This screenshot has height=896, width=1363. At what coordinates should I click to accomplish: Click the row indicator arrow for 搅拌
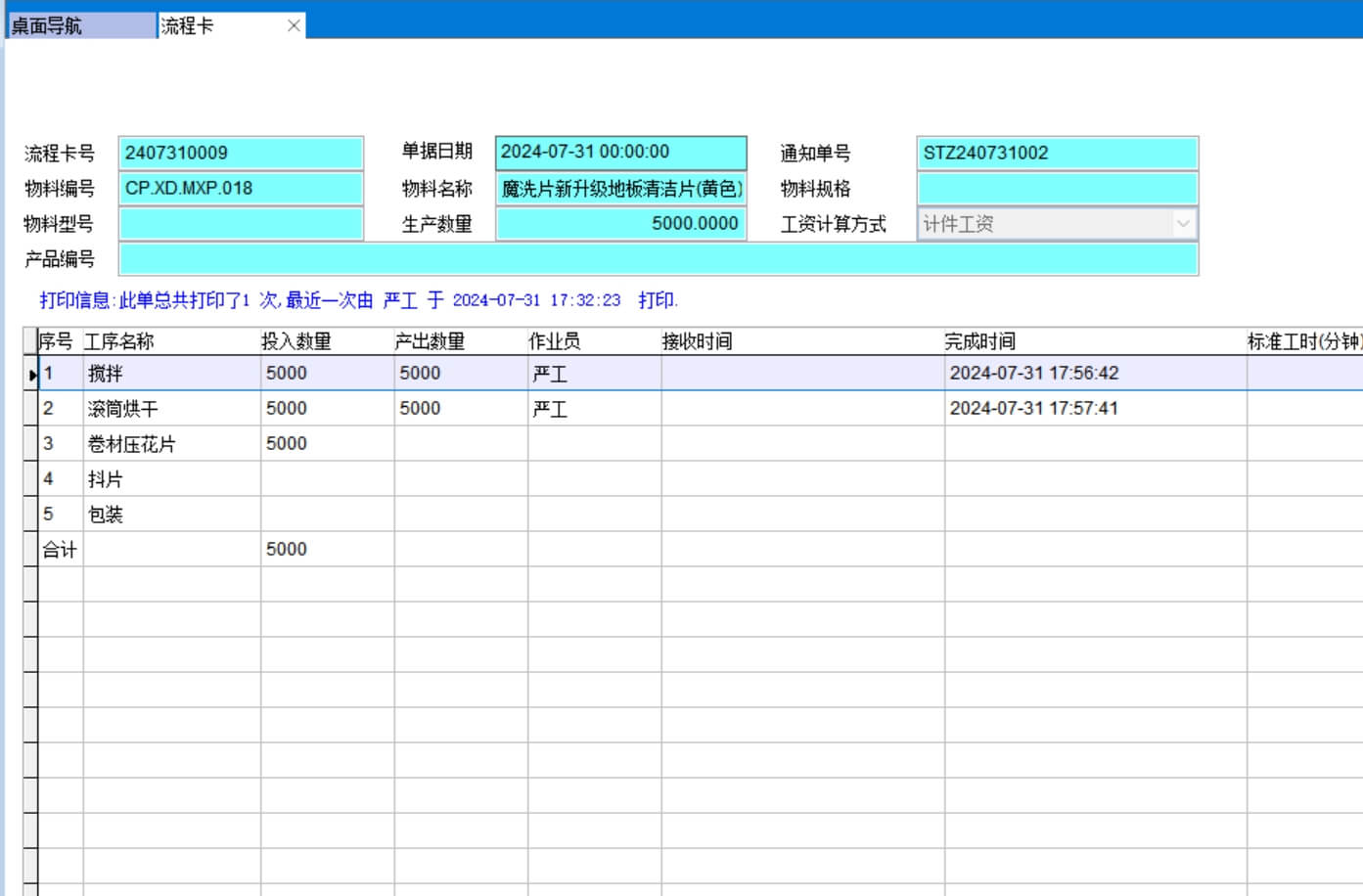pos(31,374)
